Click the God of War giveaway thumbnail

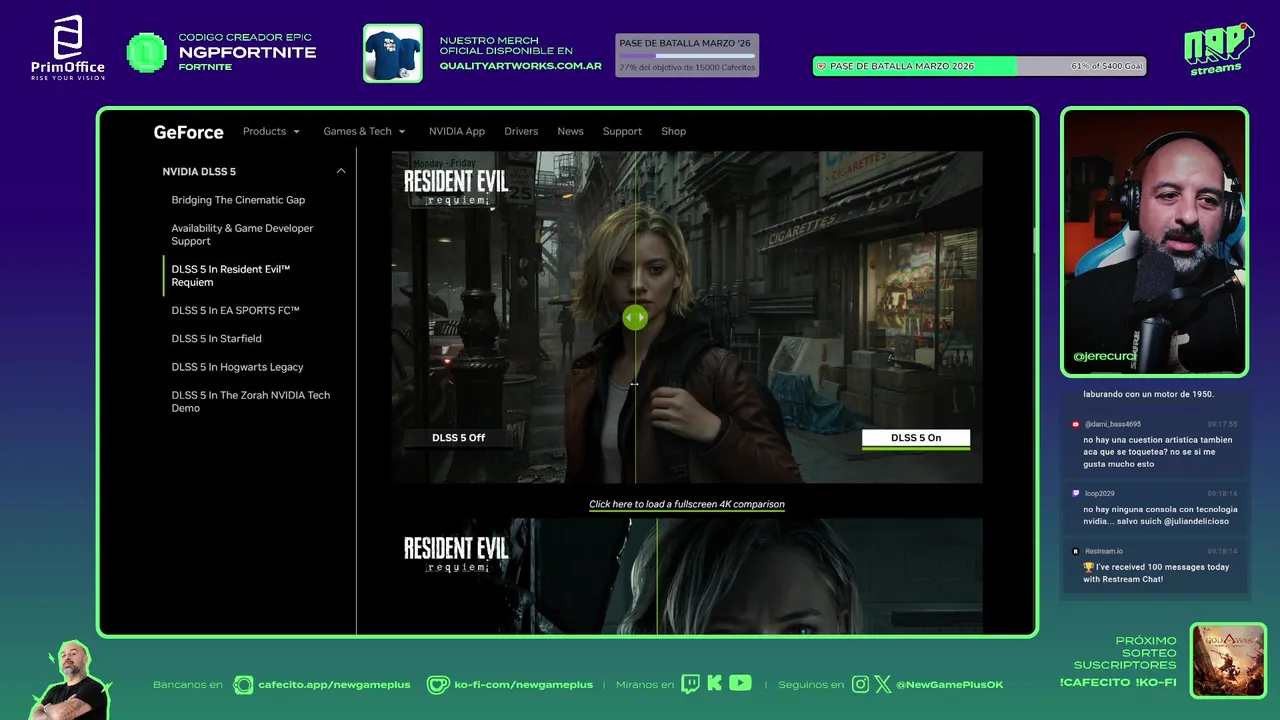point(1228,660)
